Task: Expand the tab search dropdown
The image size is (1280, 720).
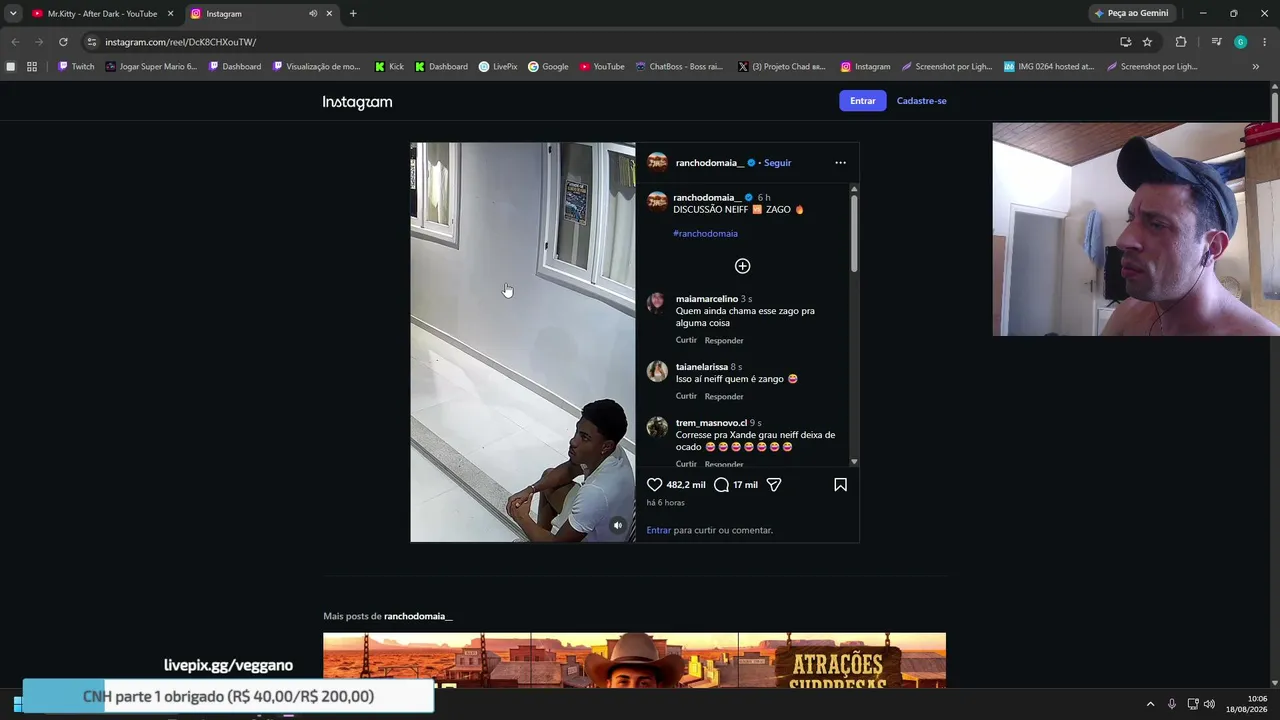Action: coord(13,14)
